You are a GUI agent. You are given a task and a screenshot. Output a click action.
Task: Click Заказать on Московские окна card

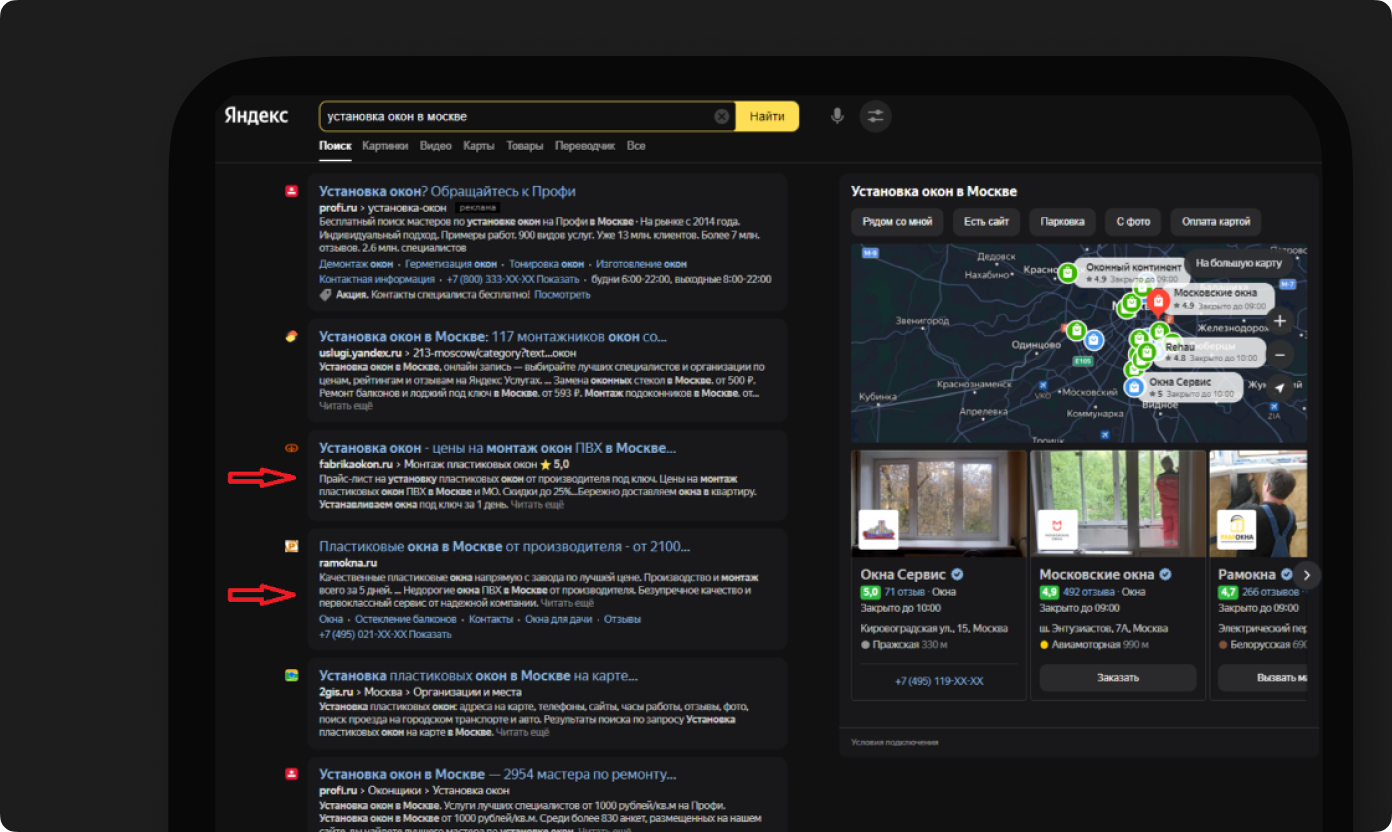[x=1118, y=677]
